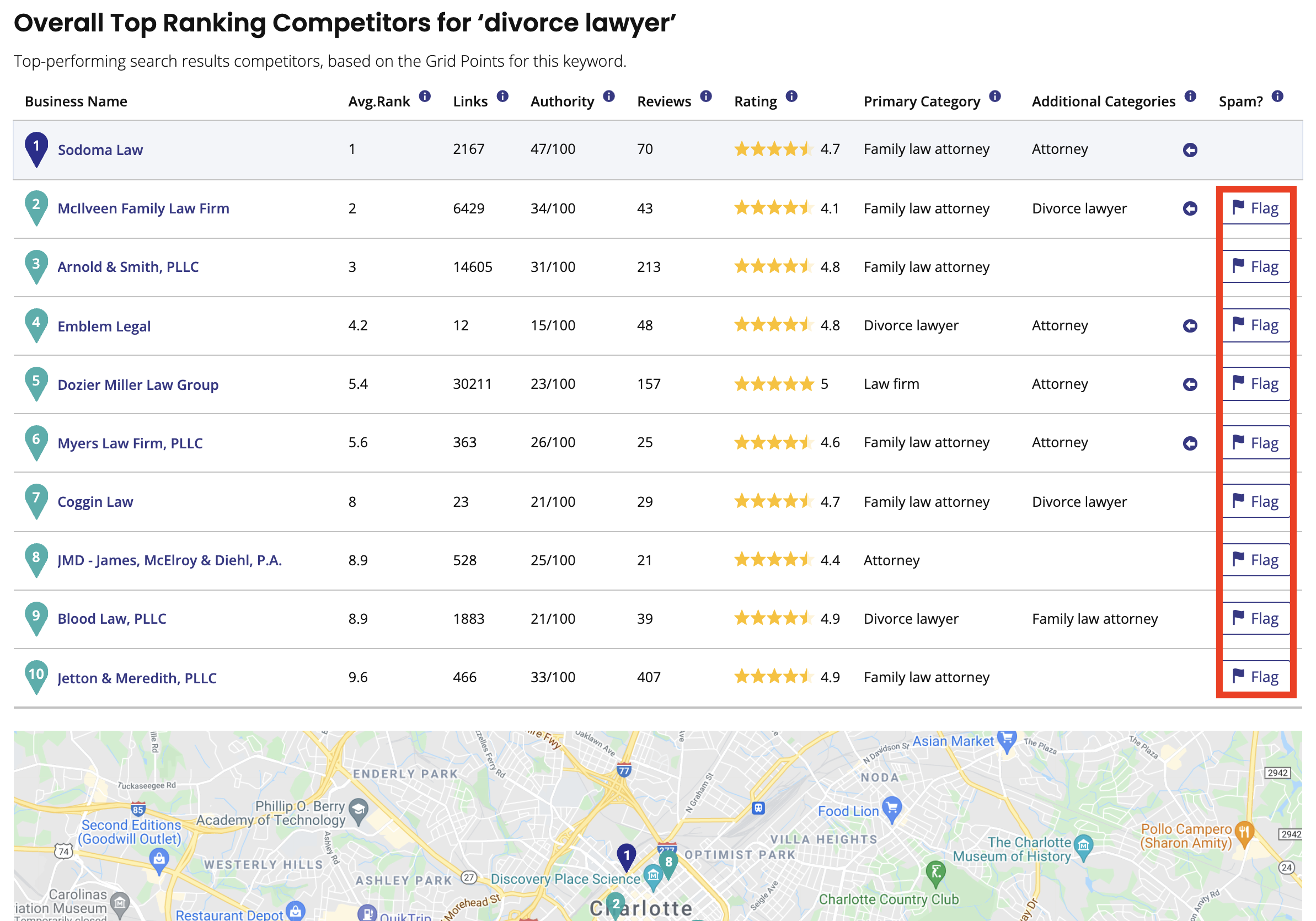The image size is (1316, 921).
Task: Open Jetton & Meredith, PLLC link
Action: click(x=137, y=678)
